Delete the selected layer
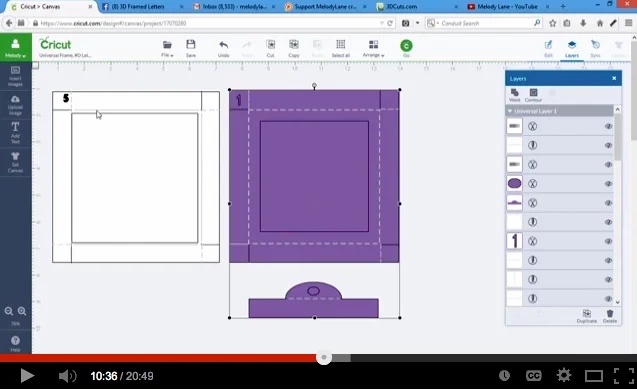 (609, 316)
